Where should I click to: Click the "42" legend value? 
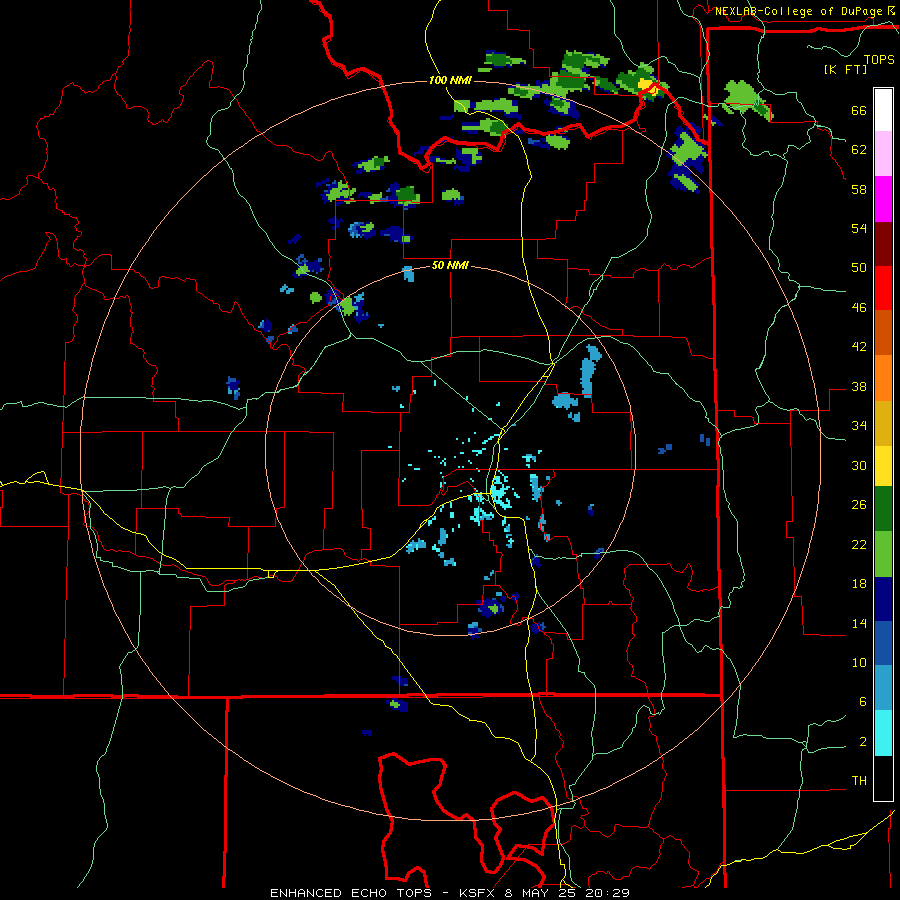click(x=859, y=346)
